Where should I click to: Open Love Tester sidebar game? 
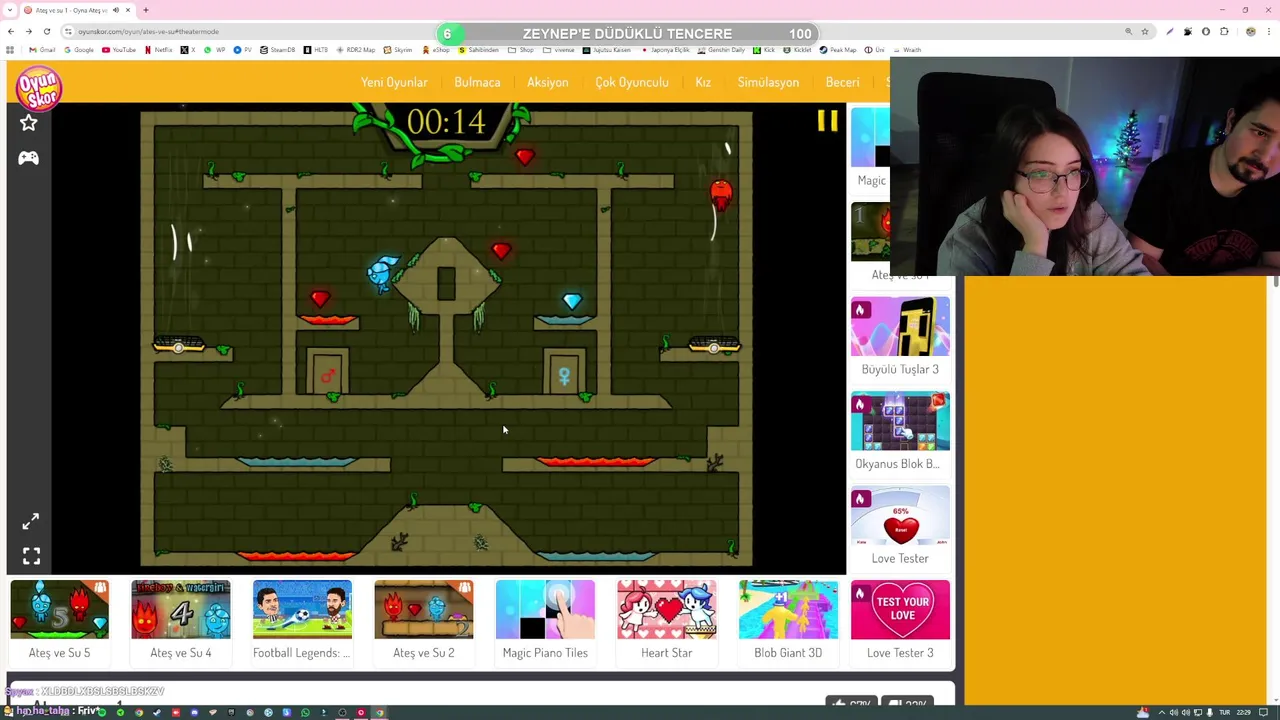coord(900,515)
